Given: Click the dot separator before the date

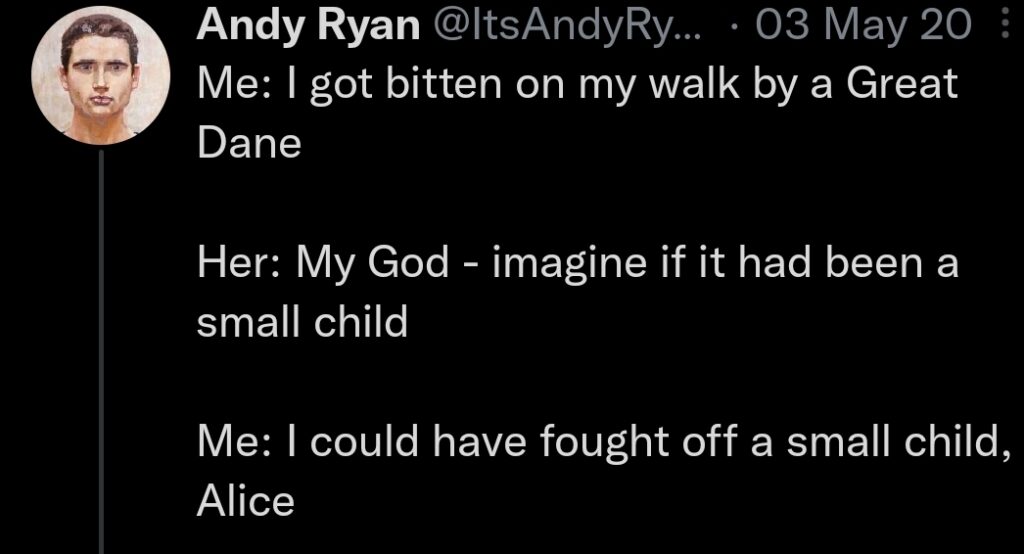Looking at the screenshot, I should (735, 27).
